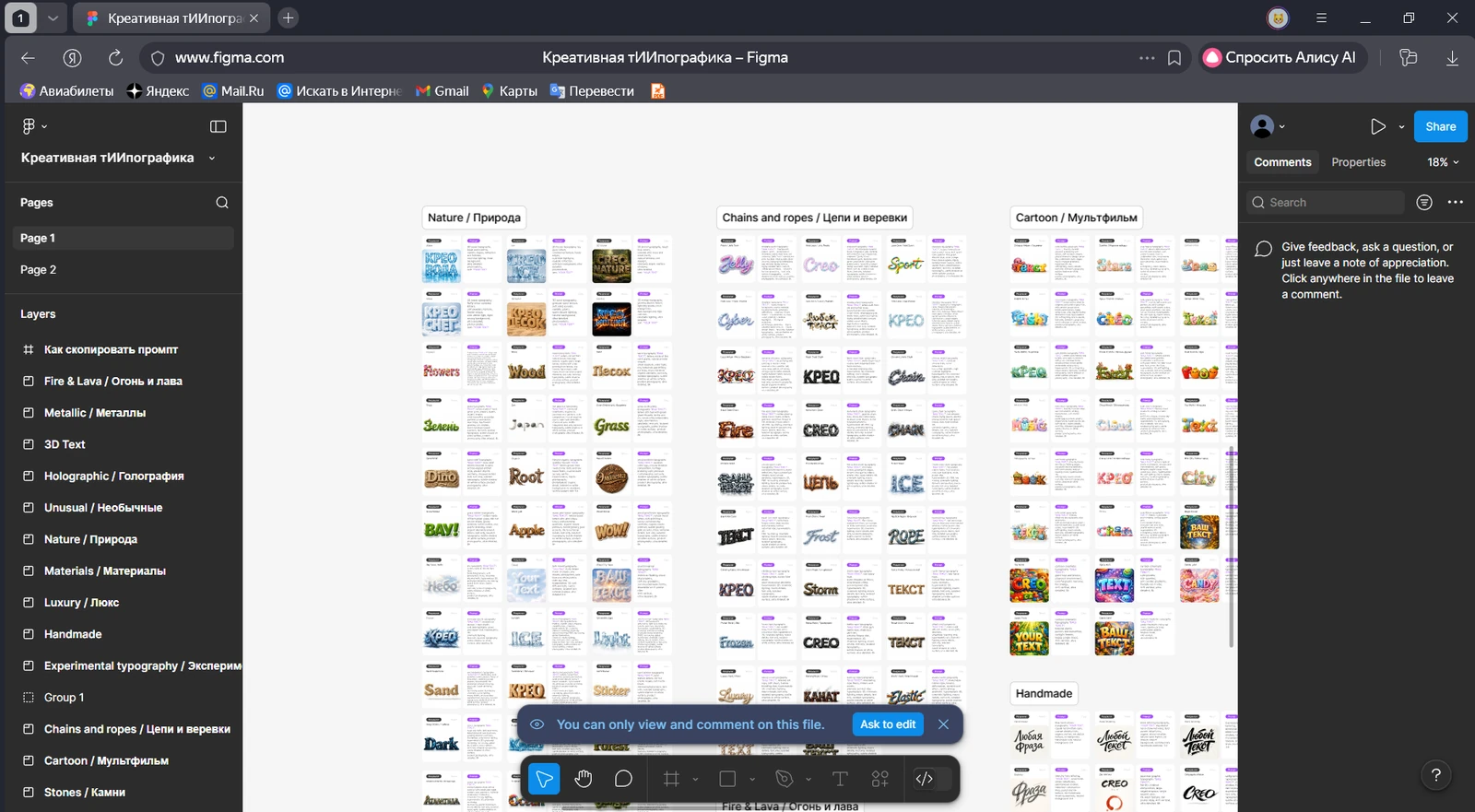Collapse the left sidebar panel

click(x=218, y=126)
